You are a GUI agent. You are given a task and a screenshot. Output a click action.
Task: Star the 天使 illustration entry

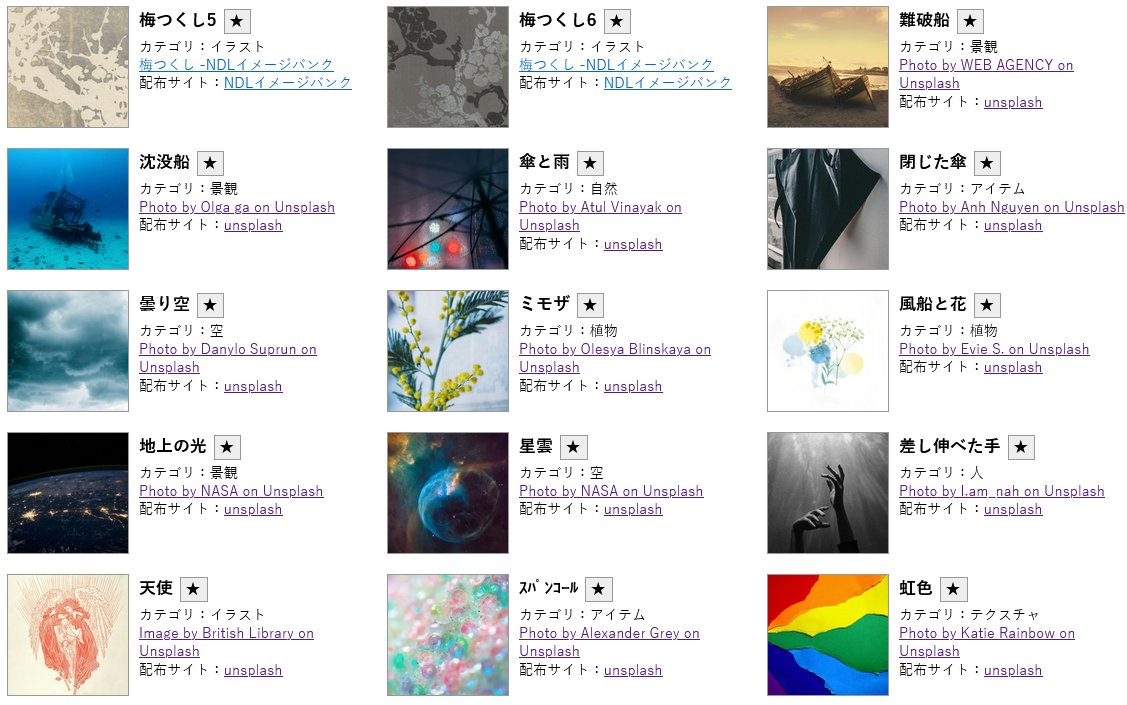point(193,589)
